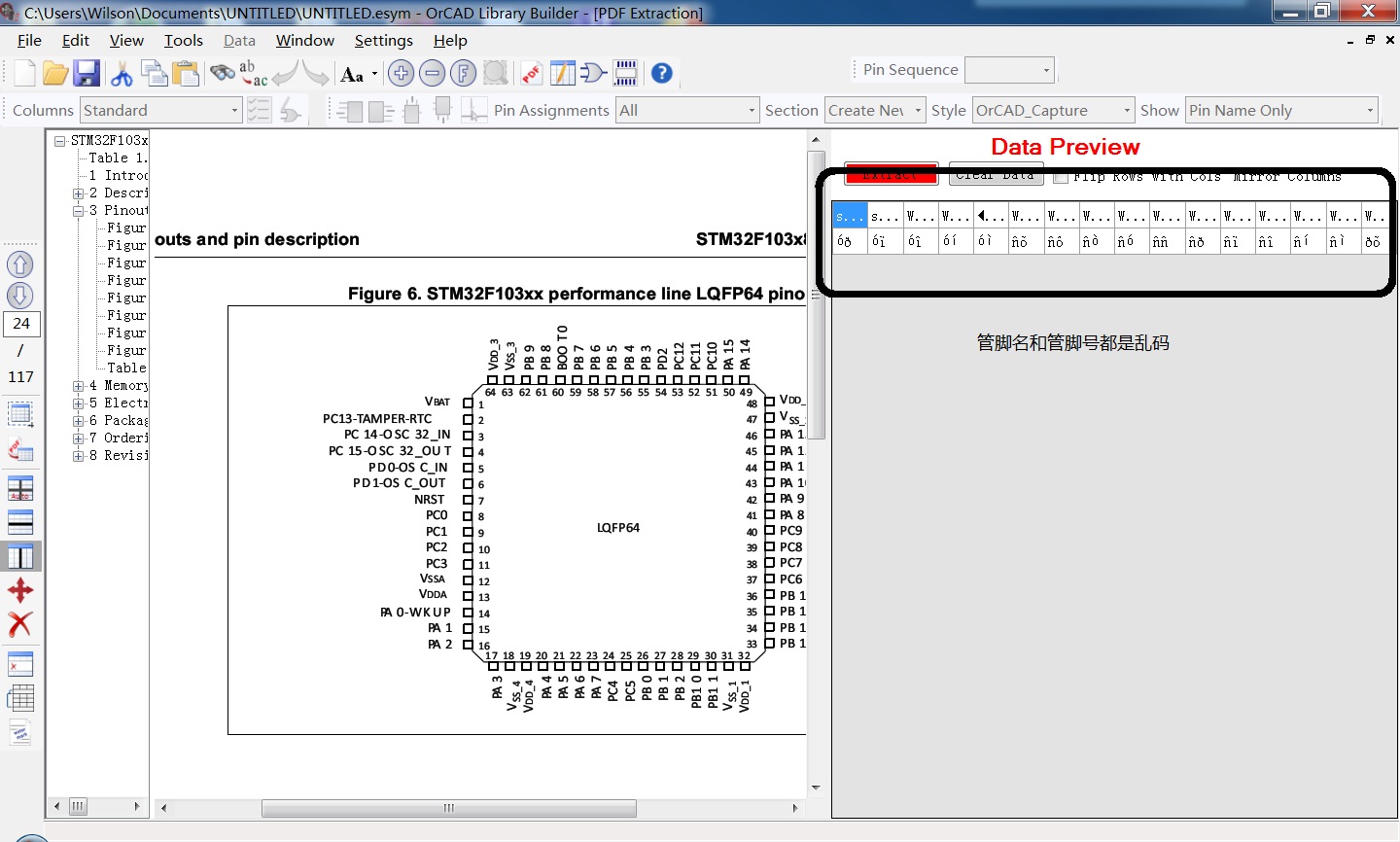Open the Tools menu
Viewport: 1400px width, 842px height.
(184, 40)
